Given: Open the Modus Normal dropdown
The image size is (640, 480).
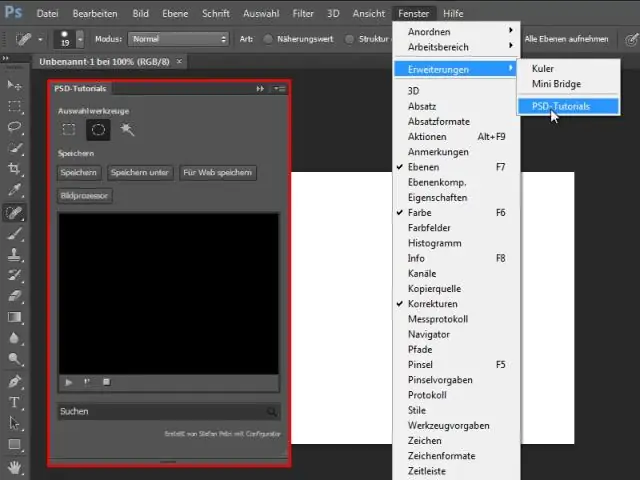Looking at the screenshot, I should [x=178, y=39].
